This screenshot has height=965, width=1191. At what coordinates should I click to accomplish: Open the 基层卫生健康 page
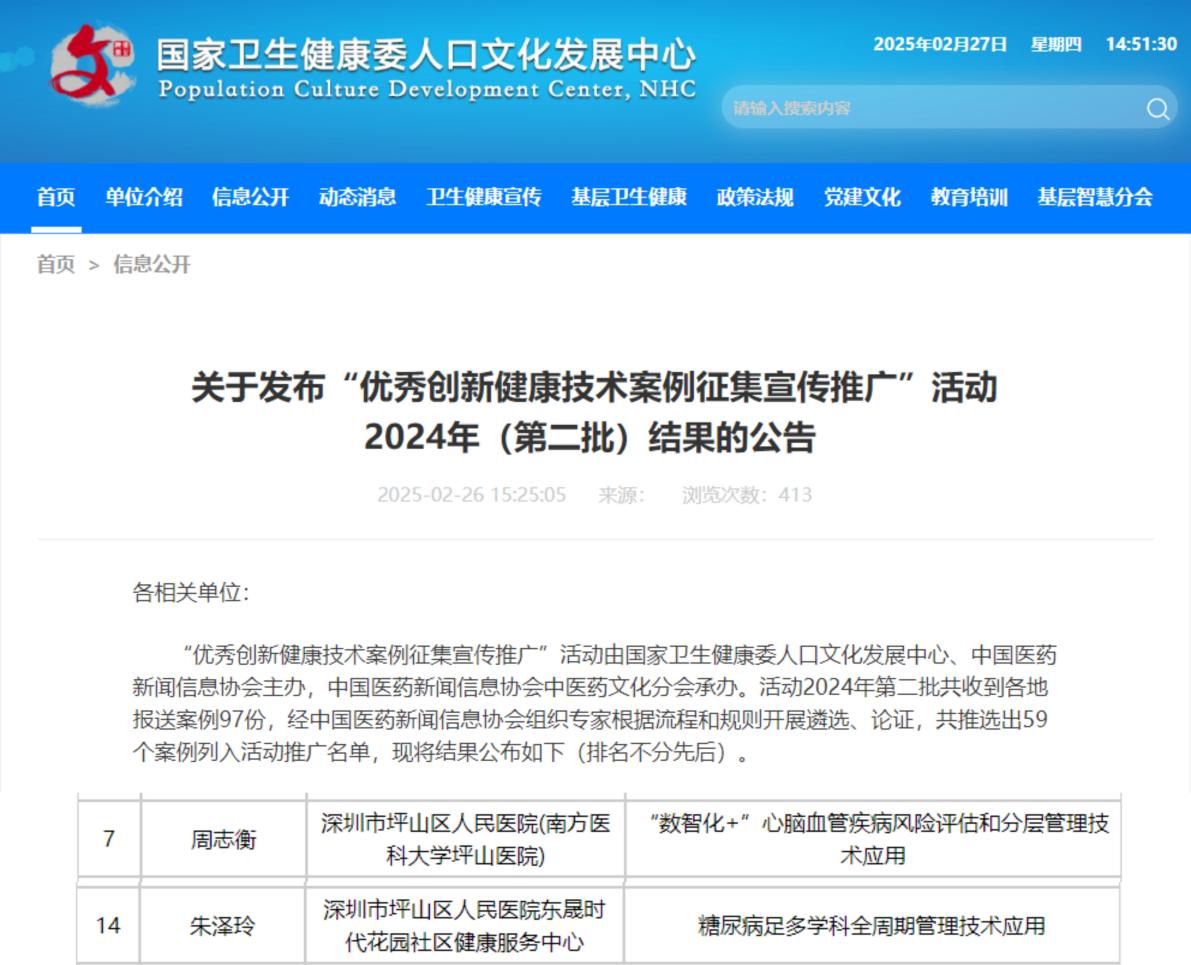pos(631,197)
